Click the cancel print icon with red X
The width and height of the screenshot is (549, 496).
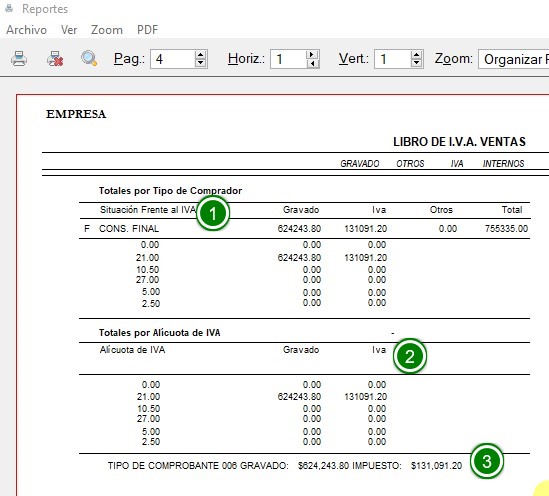tap(55, 58)
